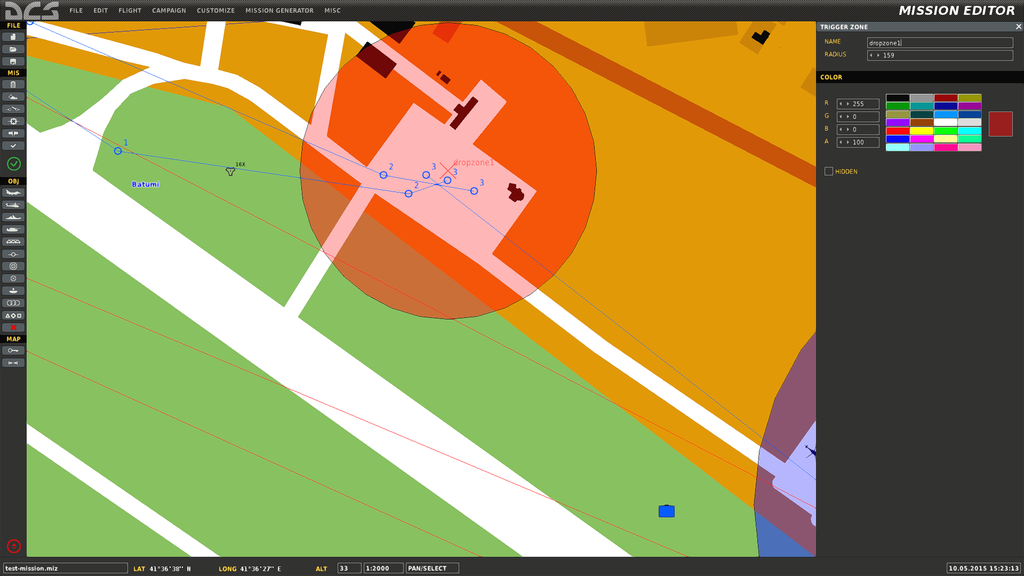
Task: Increase the A alpha value with right arrow
Action: [847, 143]
